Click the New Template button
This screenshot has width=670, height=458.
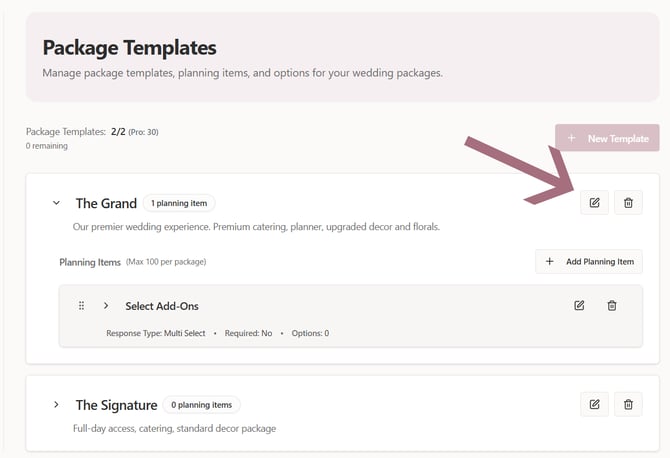click(607, 138)
